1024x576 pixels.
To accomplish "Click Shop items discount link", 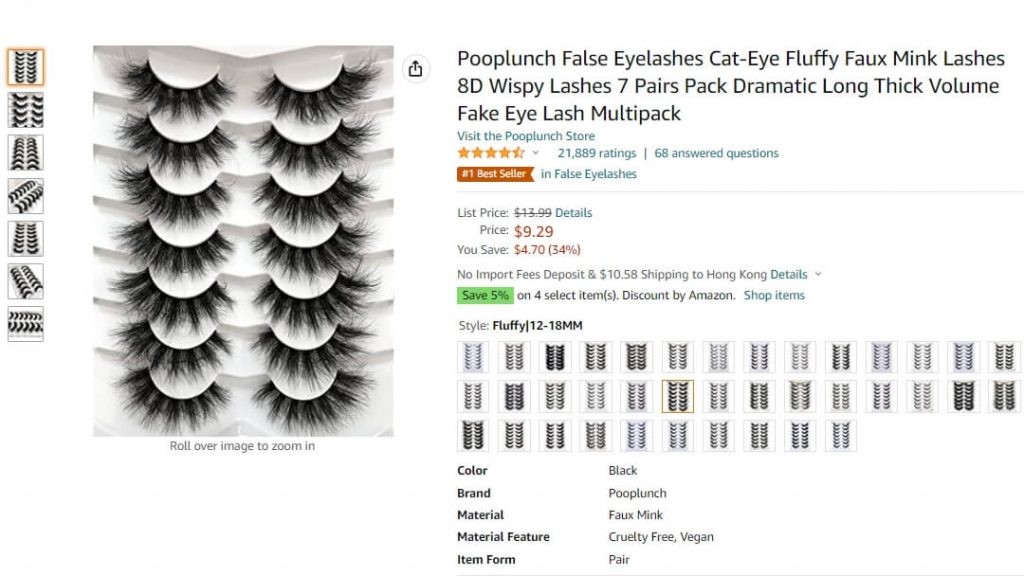I will [774, 295].
